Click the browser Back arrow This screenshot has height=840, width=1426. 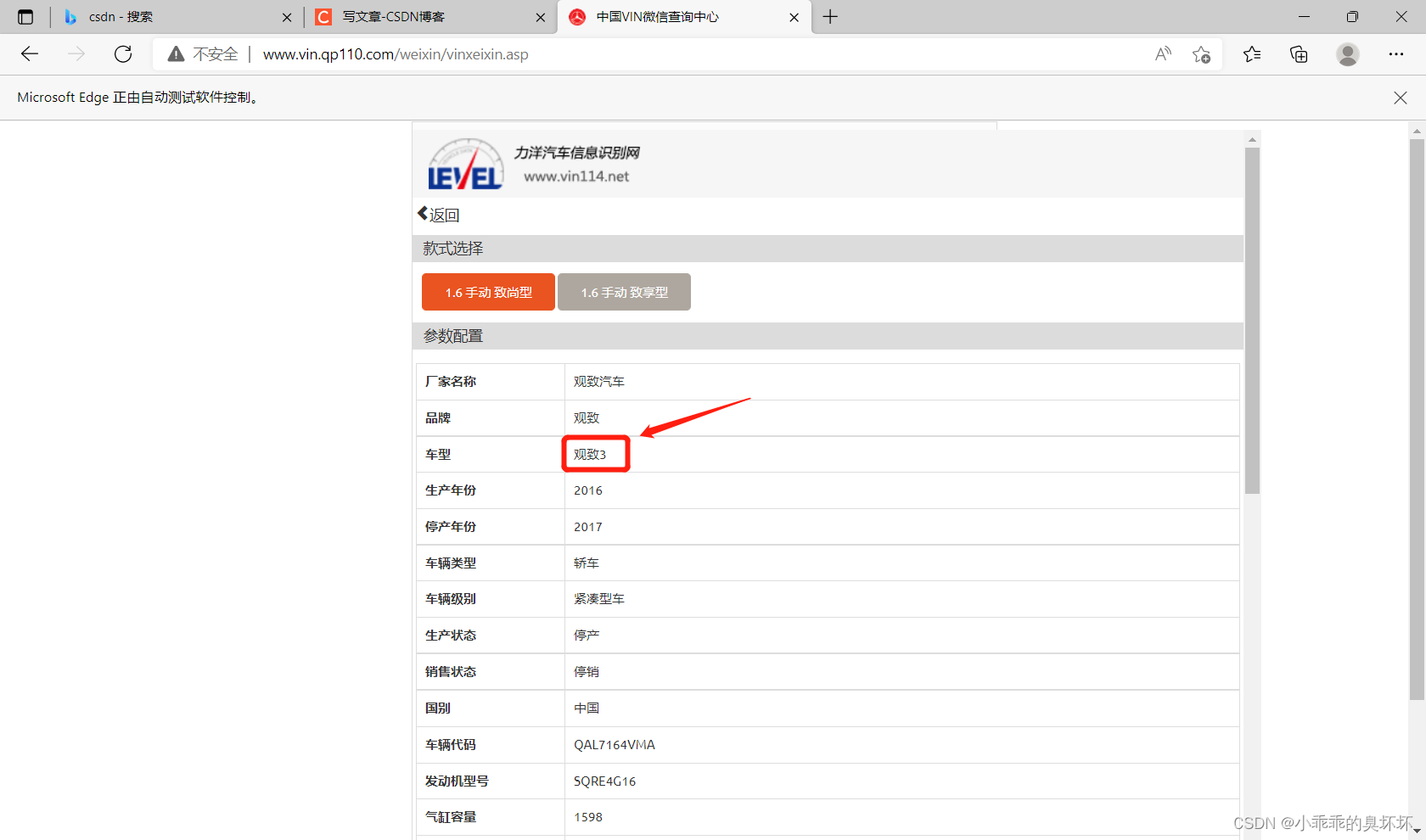pos(30,54)
